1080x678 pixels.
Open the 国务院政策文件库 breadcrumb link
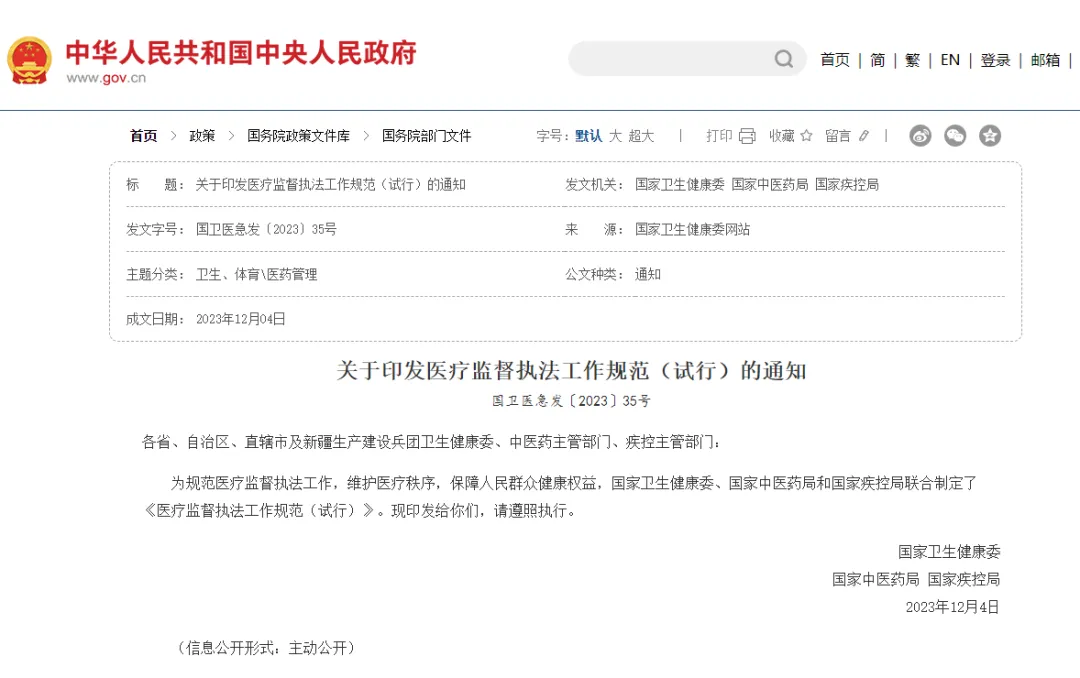(x=300, y=135)
